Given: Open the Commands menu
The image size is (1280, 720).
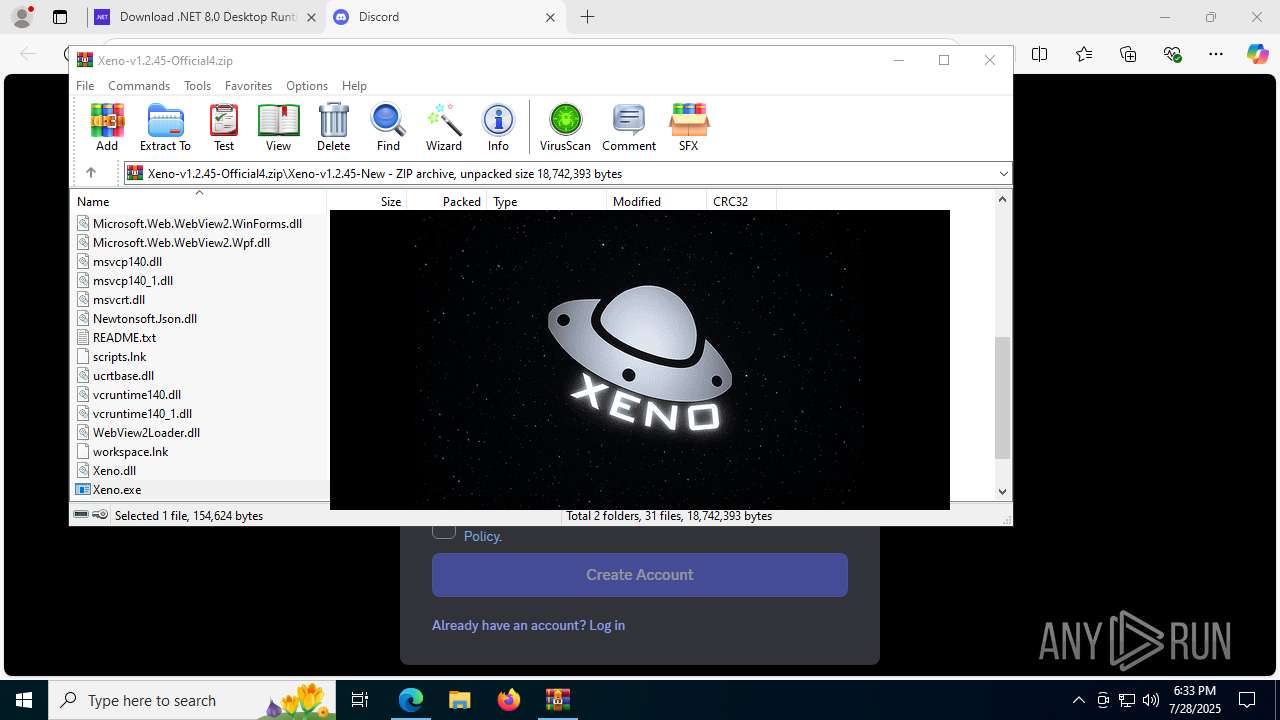Looking at the screenshot, I should tap(139, 86).
